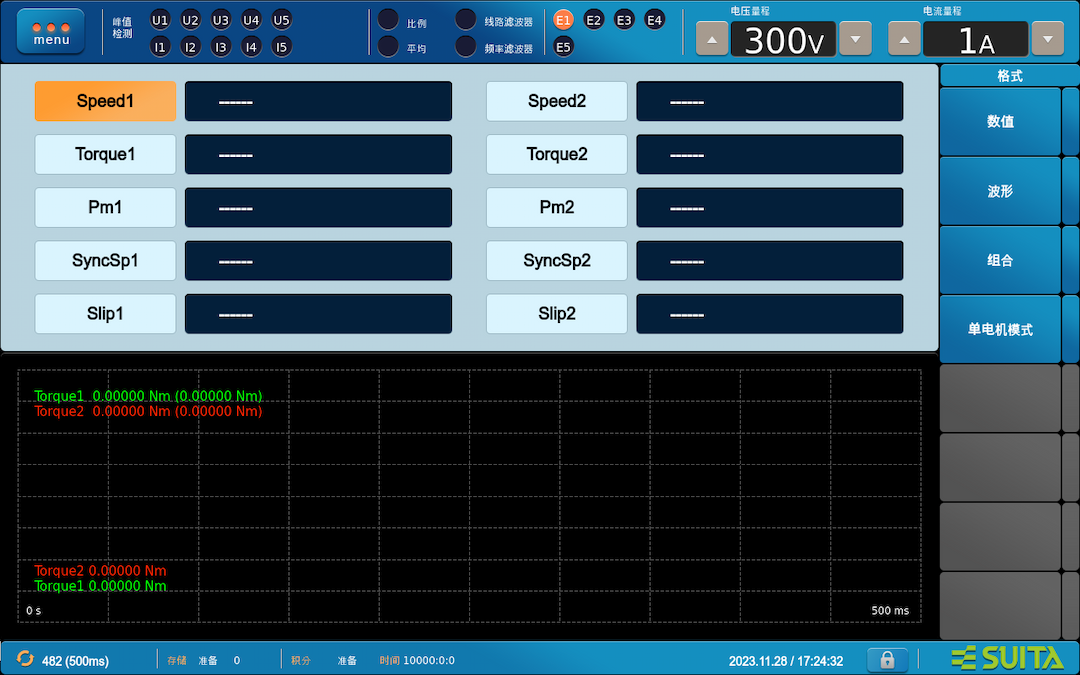Click the Speed2 value display field
This screenshot has height=675, width=1080.
click(769, 101)
